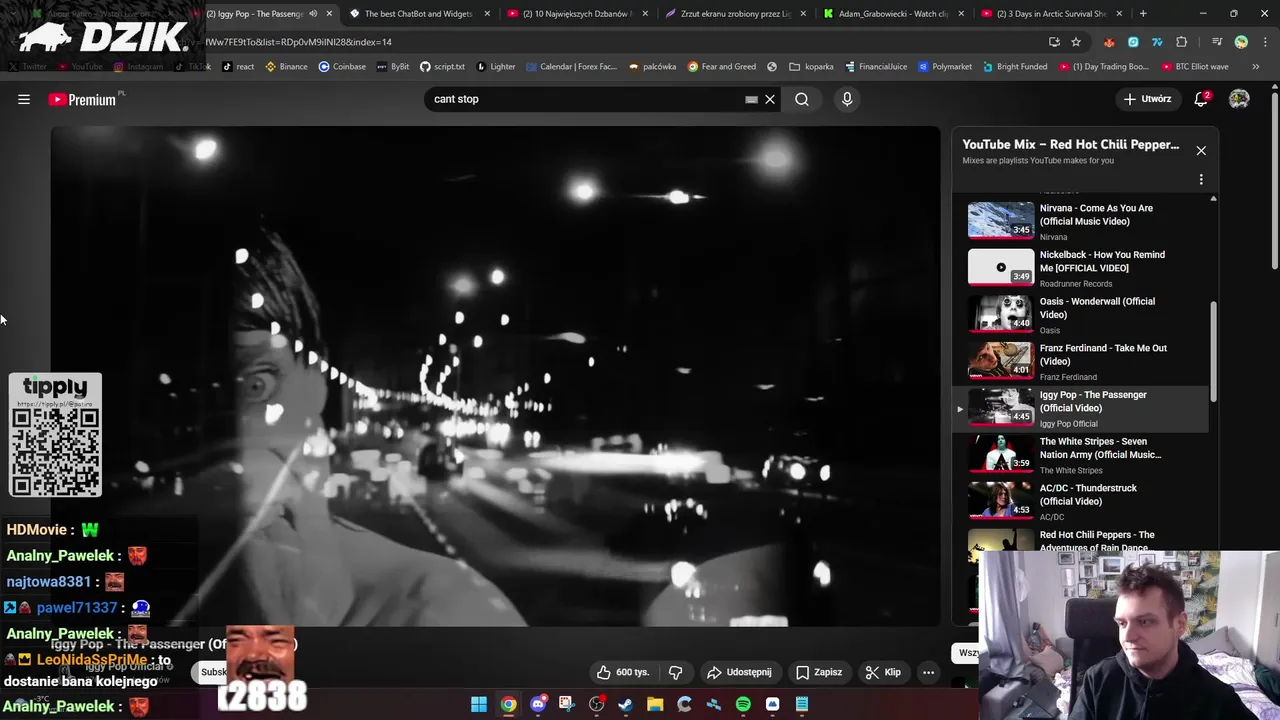Open the FinancialJuice bookmark
Image resolution: width=1280 pixels, height=720 pixels.
pos(875,66)
